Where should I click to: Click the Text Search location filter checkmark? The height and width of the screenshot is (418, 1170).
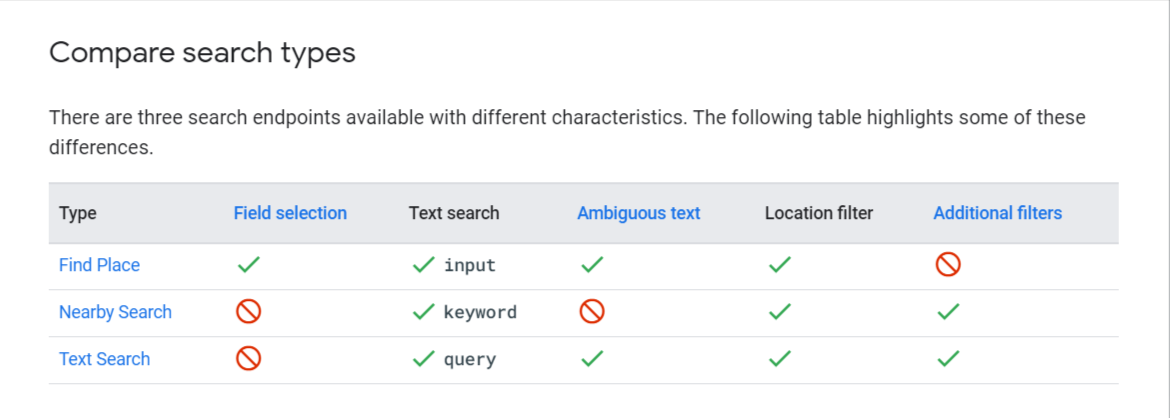point(780,359)
